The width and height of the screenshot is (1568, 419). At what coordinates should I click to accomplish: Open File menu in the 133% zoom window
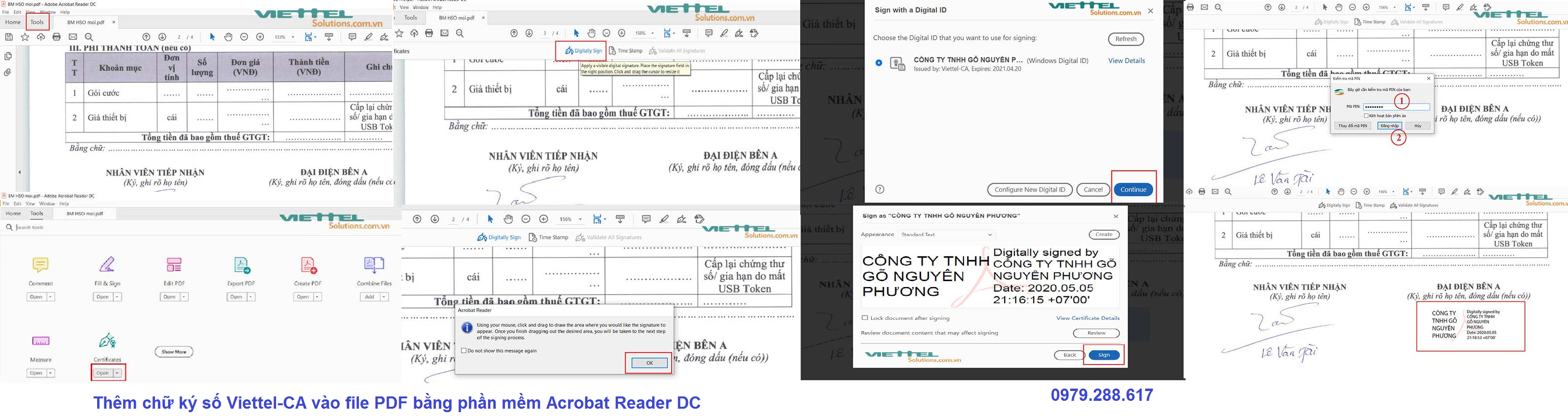click(5, 12)
